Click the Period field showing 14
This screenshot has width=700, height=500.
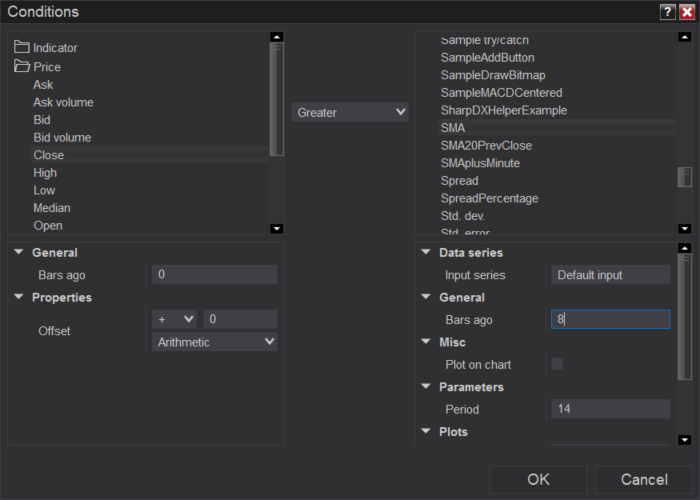610,408
